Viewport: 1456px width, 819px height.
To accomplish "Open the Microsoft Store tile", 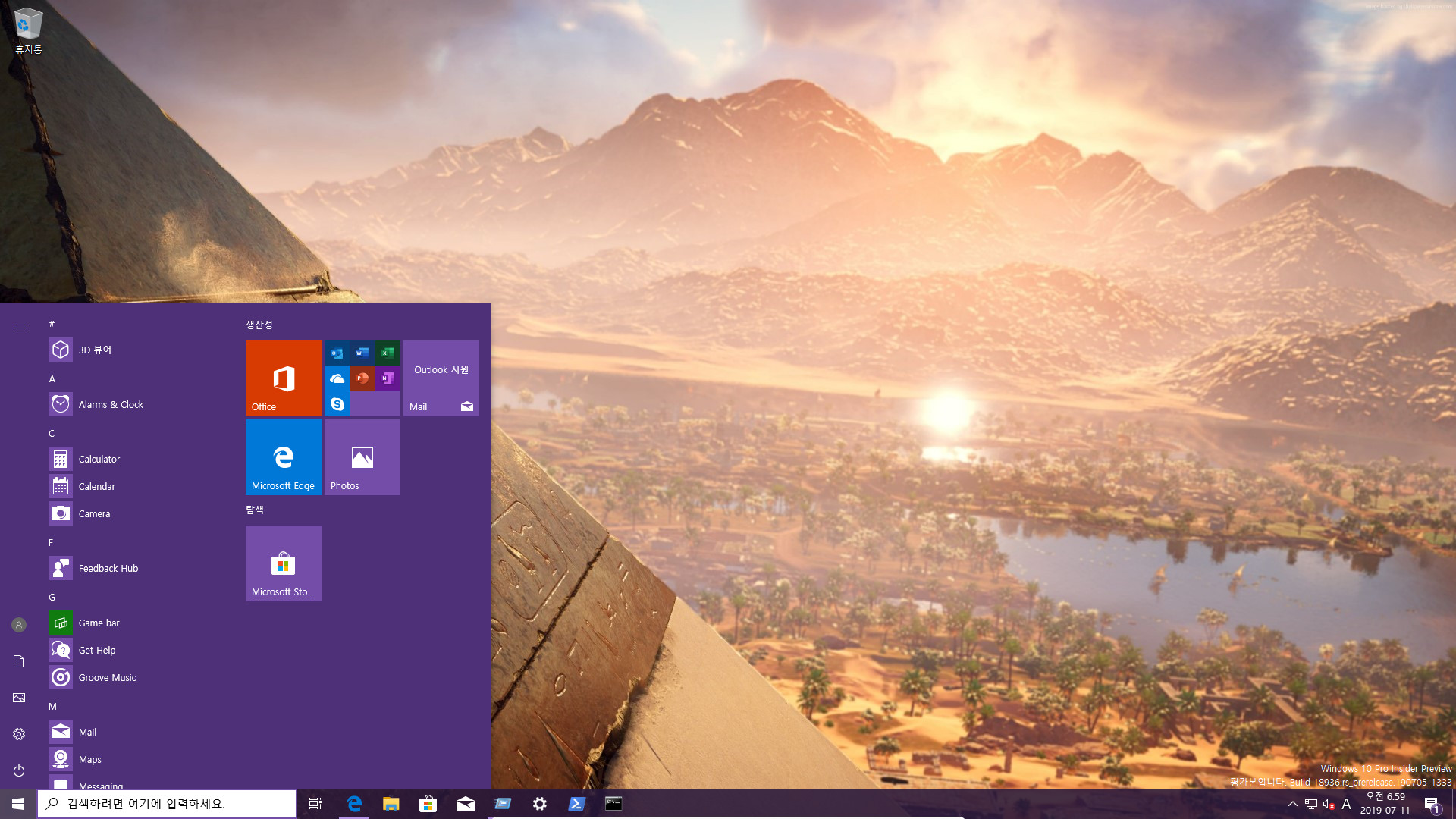I will [284, 563].
